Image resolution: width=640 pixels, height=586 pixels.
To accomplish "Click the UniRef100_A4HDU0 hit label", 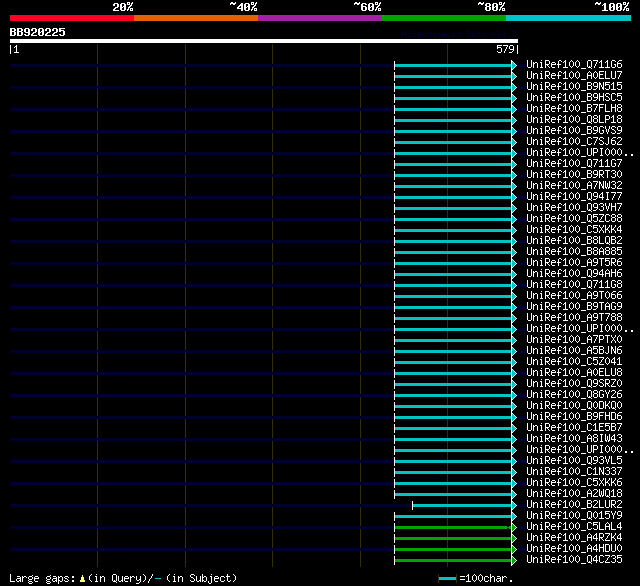I will 574,549.
